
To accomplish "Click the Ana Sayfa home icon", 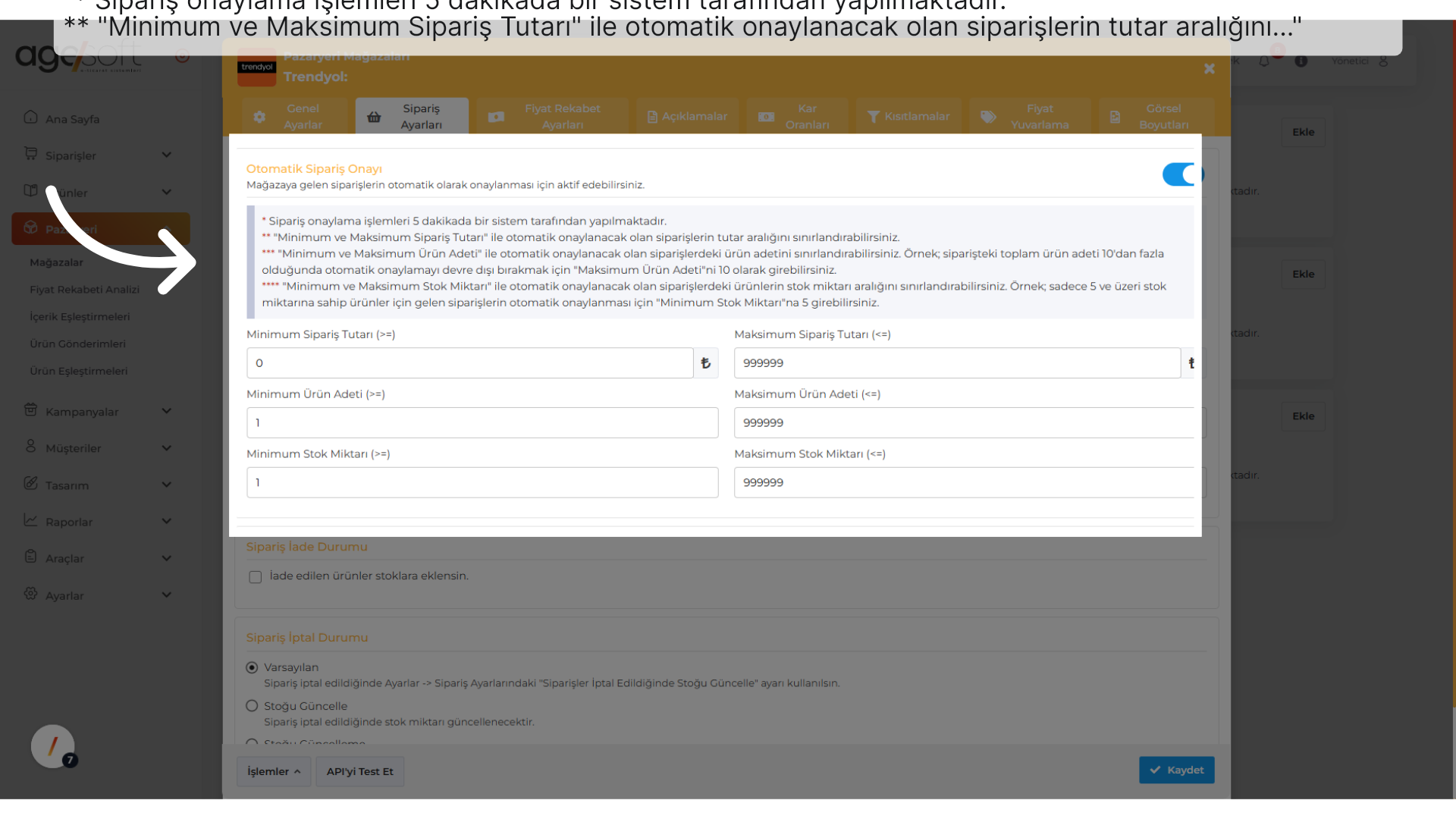I will [30, 117].
